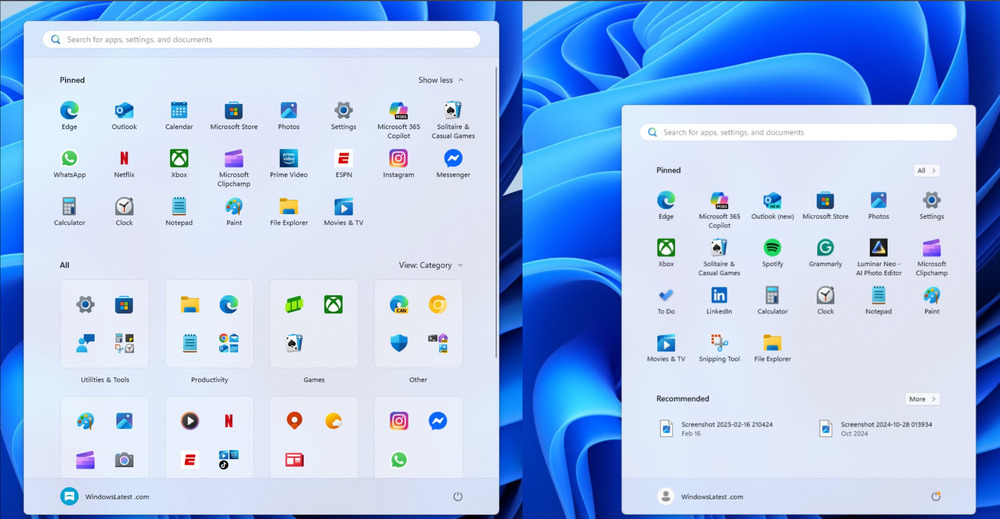The height and width of the screenshot is (519, 1000).
Task: Click power button in right Start menu
Action: (936, 497)
